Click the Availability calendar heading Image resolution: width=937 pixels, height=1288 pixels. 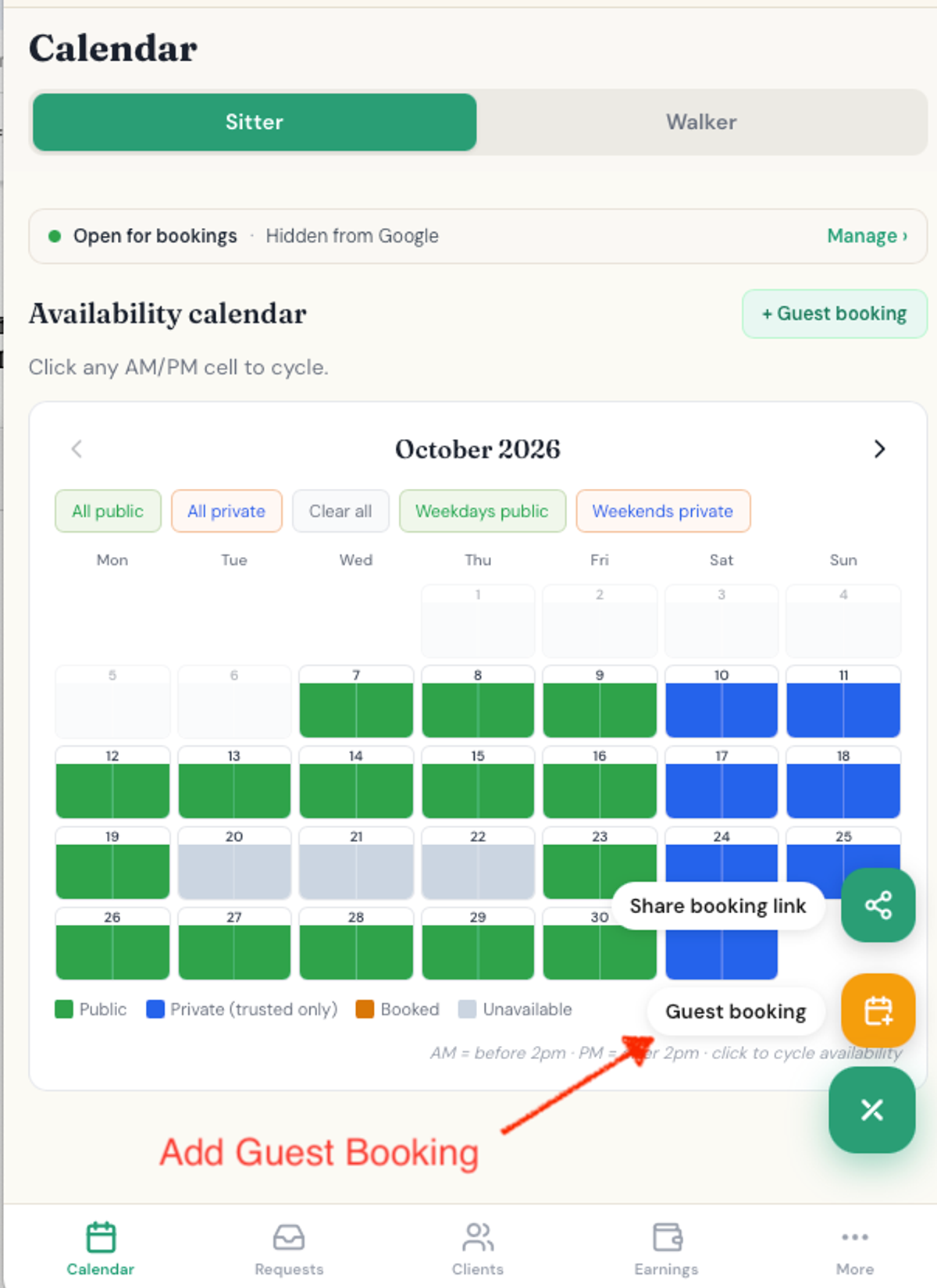tap(168, 314)
